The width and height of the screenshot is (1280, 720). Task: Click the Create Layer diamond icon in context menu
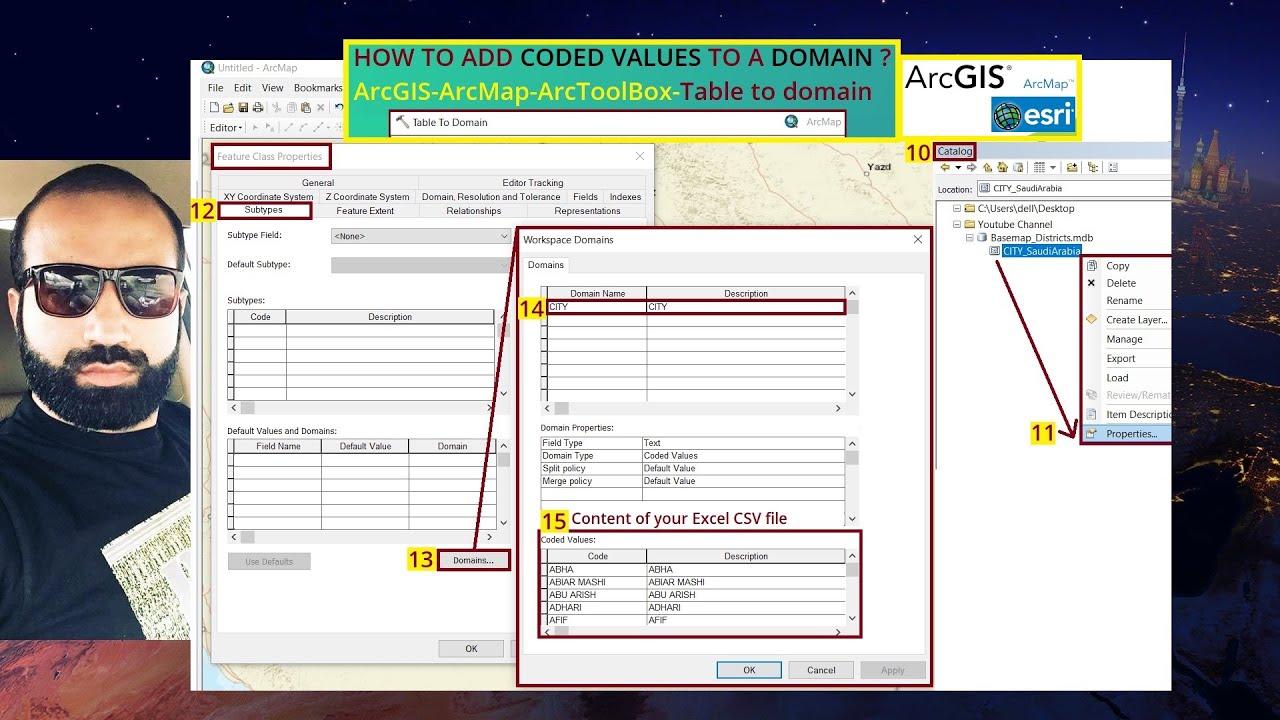(x=1091, y=319)
